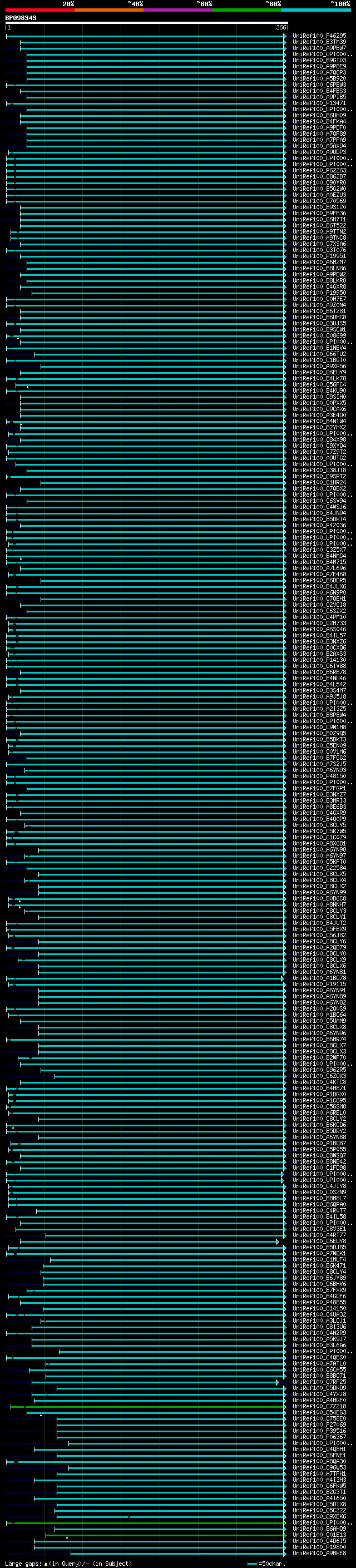
Task: Open hit UniRef100_A9PIB5
Action: click(319, 97)
